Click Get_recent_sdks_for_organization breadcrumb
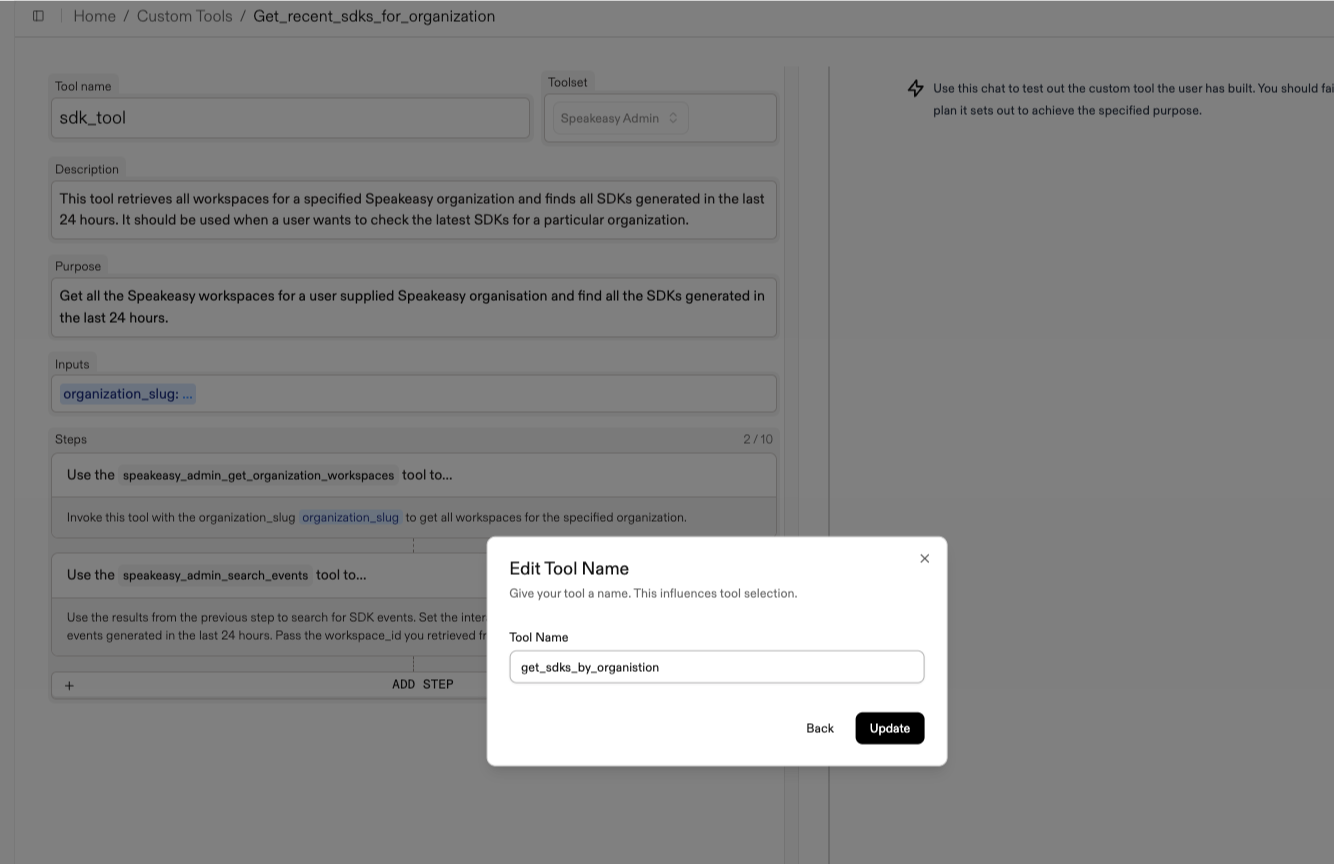The width and height of the screenshot is (1334, 864). click(x=373, y=16)
